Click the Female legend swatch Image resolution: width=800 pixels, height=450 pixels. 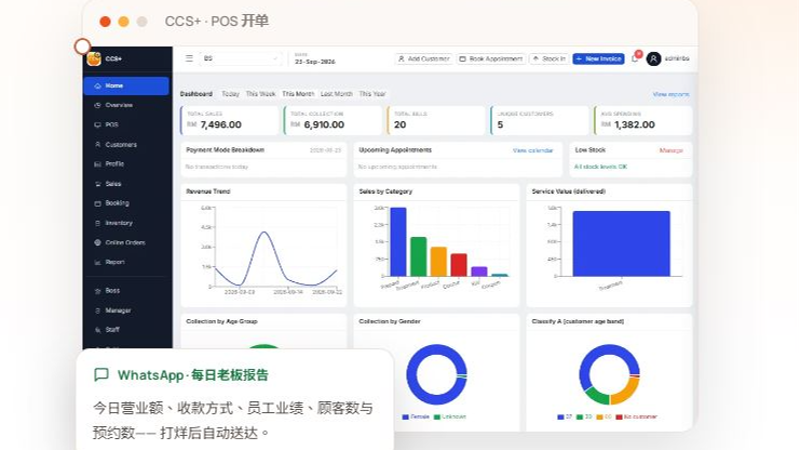point(406,417)
